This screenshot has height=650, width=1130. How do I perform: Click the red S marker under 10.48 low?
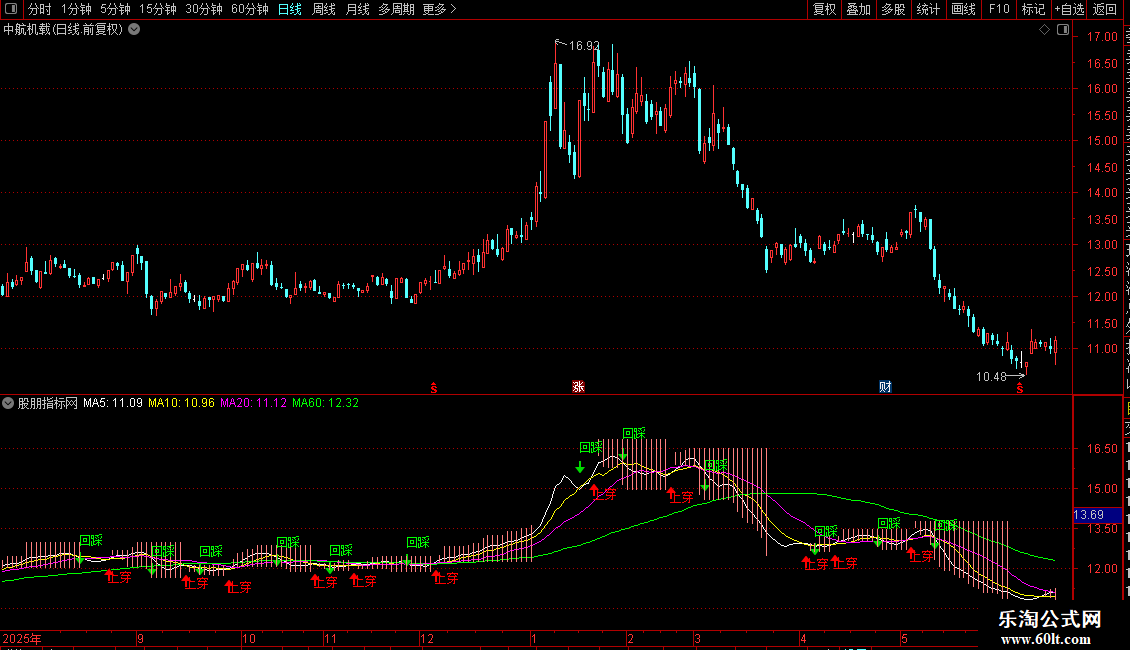click(x=1020, y=389)
